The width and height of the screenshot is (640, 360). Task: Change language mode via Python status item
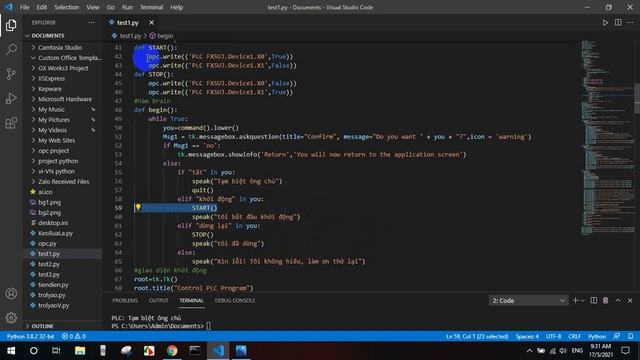click(x=597, y=336)
